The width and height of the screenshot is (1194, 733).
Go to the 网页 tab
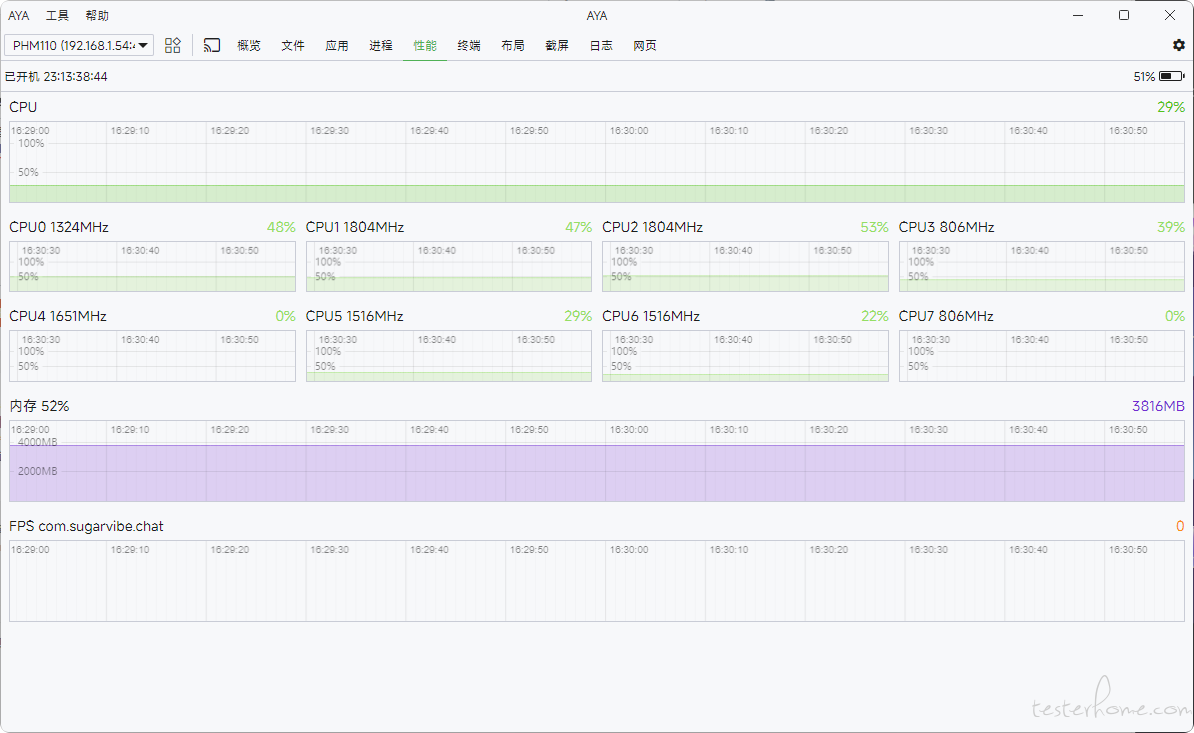[x=645, y=46]
